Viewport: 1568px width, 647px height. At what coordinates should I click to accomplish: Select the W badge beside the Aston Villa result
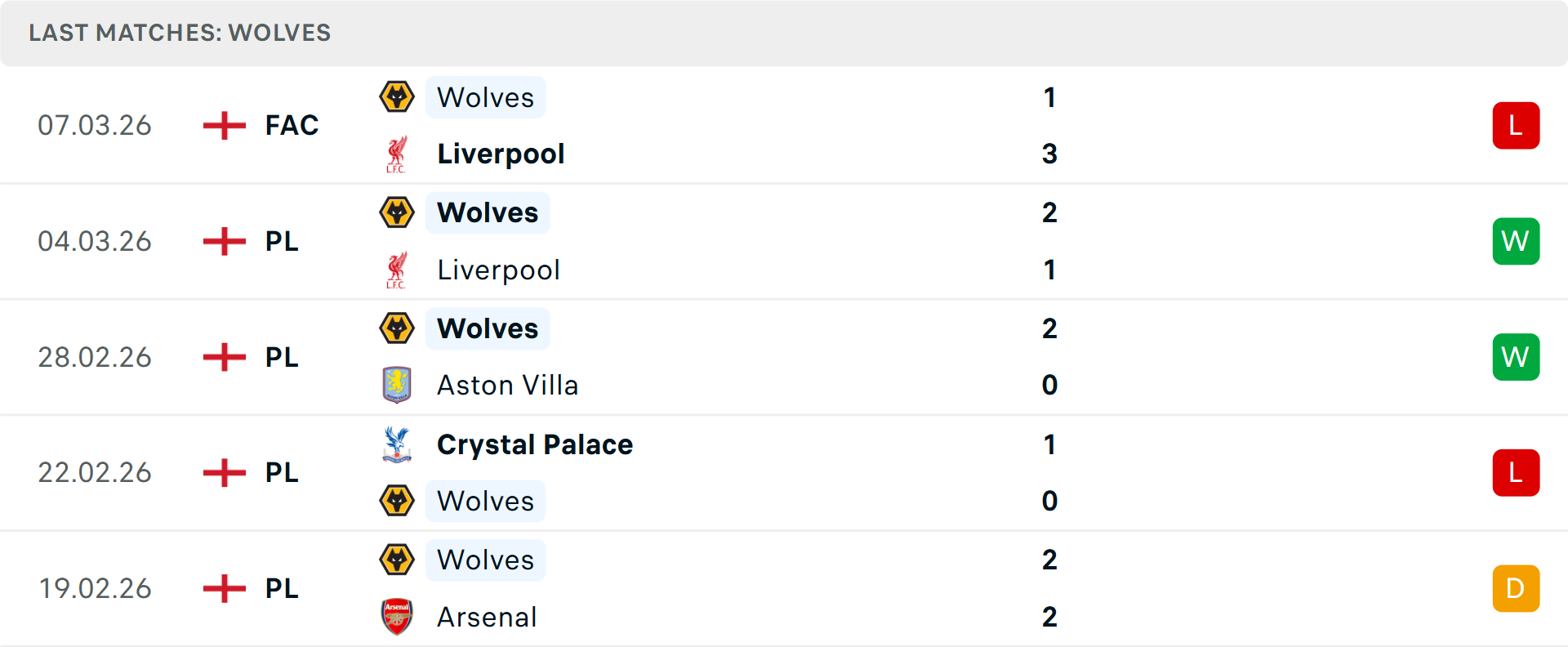click(1516, 357)
